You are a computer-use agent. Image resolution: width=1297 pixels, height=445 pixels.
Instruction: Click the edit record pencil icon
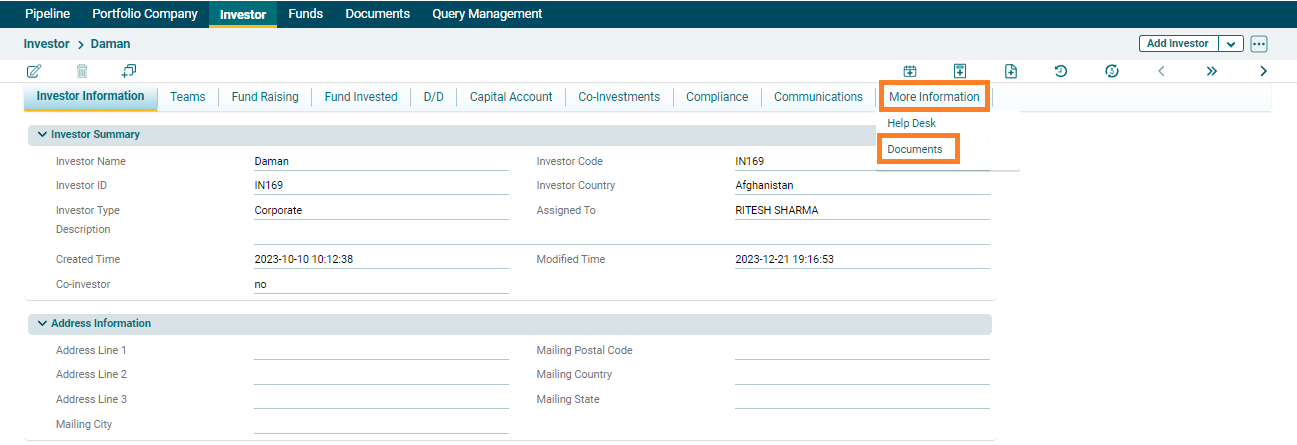coord(34,71)
